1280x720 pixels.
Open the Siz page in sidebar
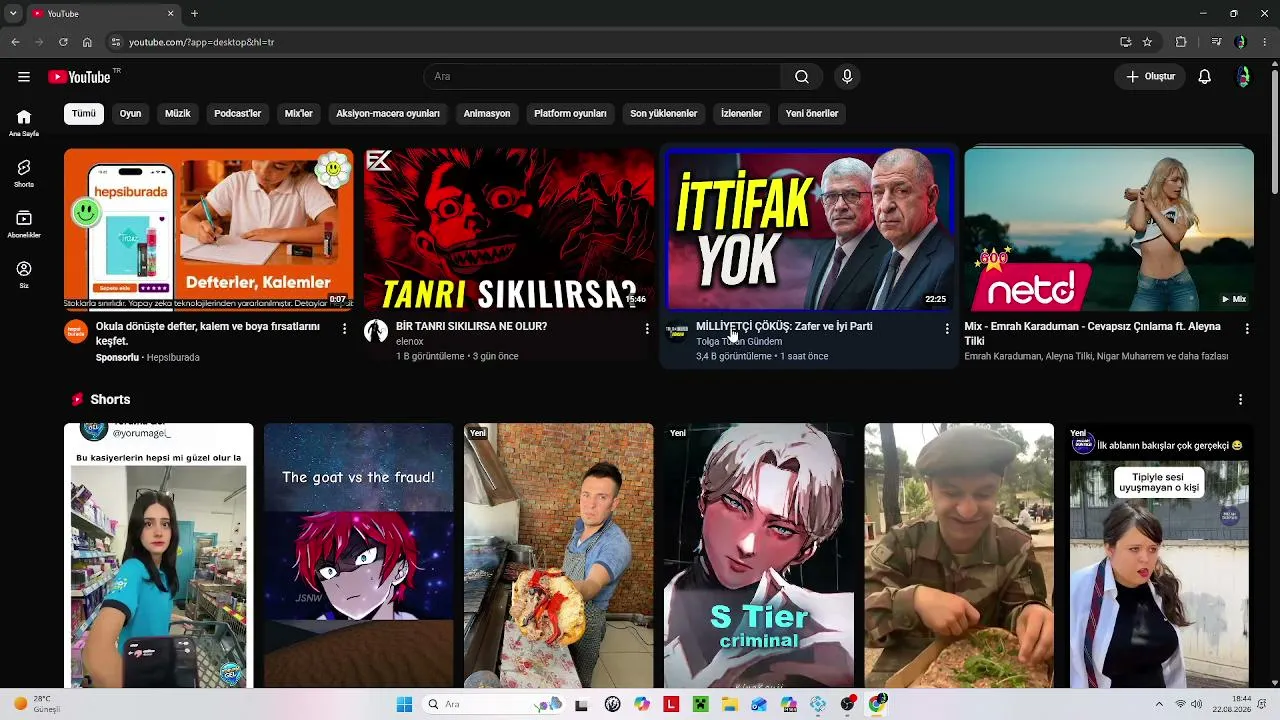pos(24,275)
